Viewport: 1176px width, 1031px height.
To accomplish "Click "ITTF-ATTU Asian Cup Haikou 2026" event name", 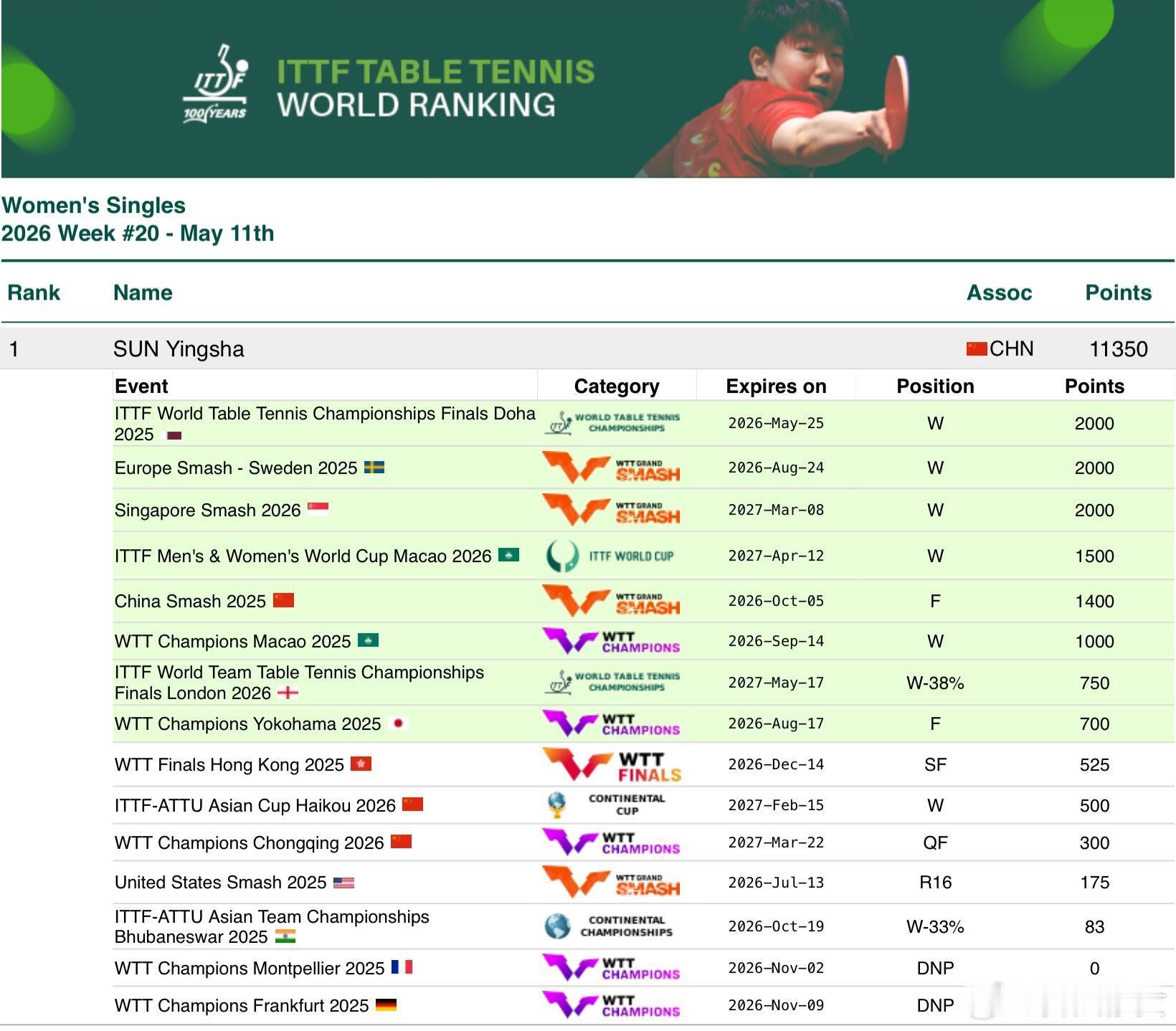I will [x=255, y=805].
